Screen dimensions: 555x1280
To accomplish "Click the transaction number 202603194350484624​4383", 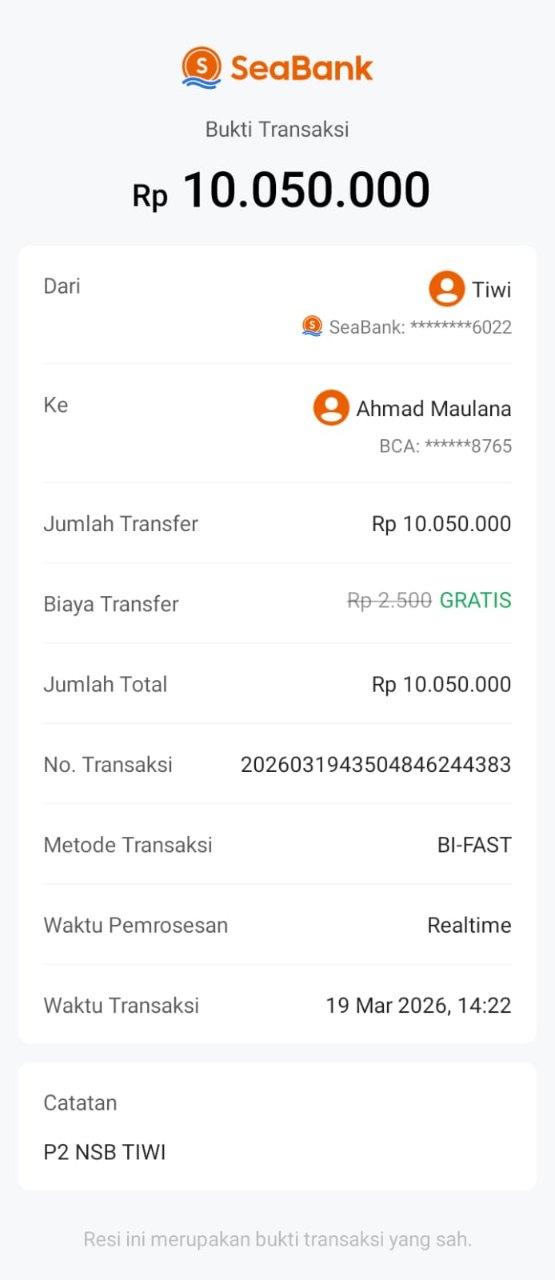I will (376, 765).
